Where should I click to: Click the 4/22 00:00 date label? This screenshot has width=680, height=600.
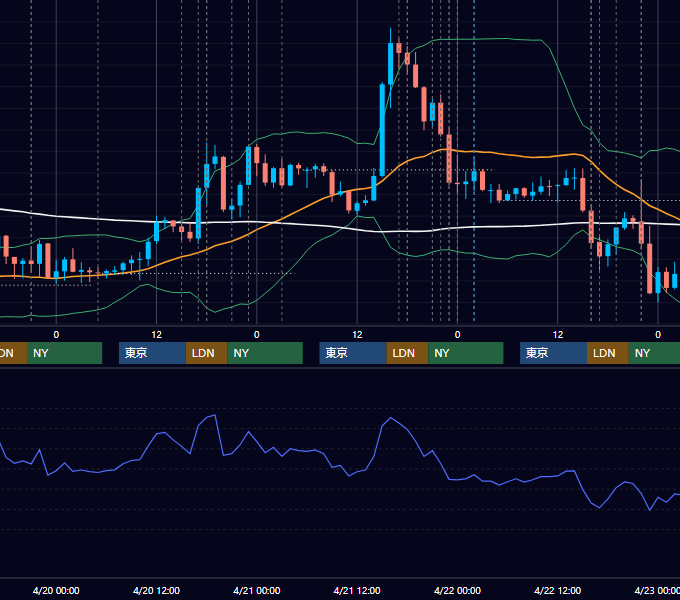[x=457, y=590]
